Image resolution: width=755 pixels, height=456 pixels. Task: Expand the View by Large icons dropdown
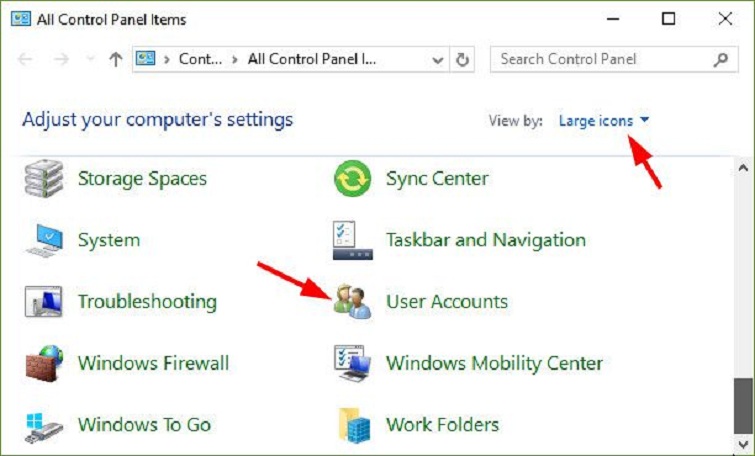tap(604, 121)
